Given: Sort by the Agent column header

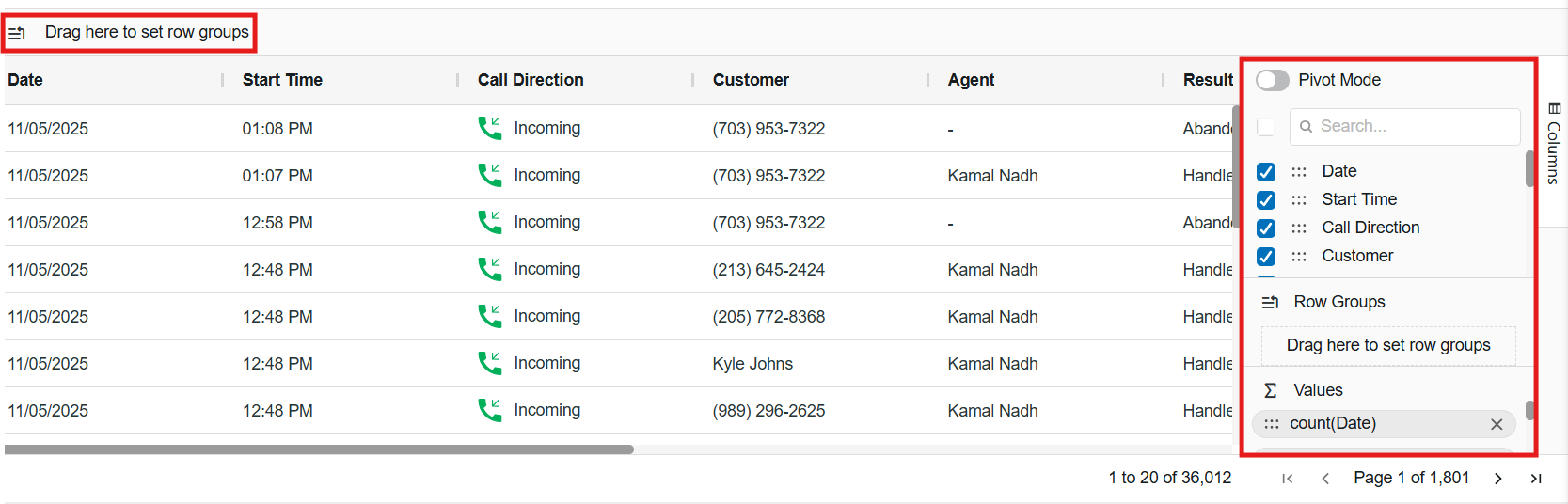Looking at the screenshot, I should click(971, 81).
